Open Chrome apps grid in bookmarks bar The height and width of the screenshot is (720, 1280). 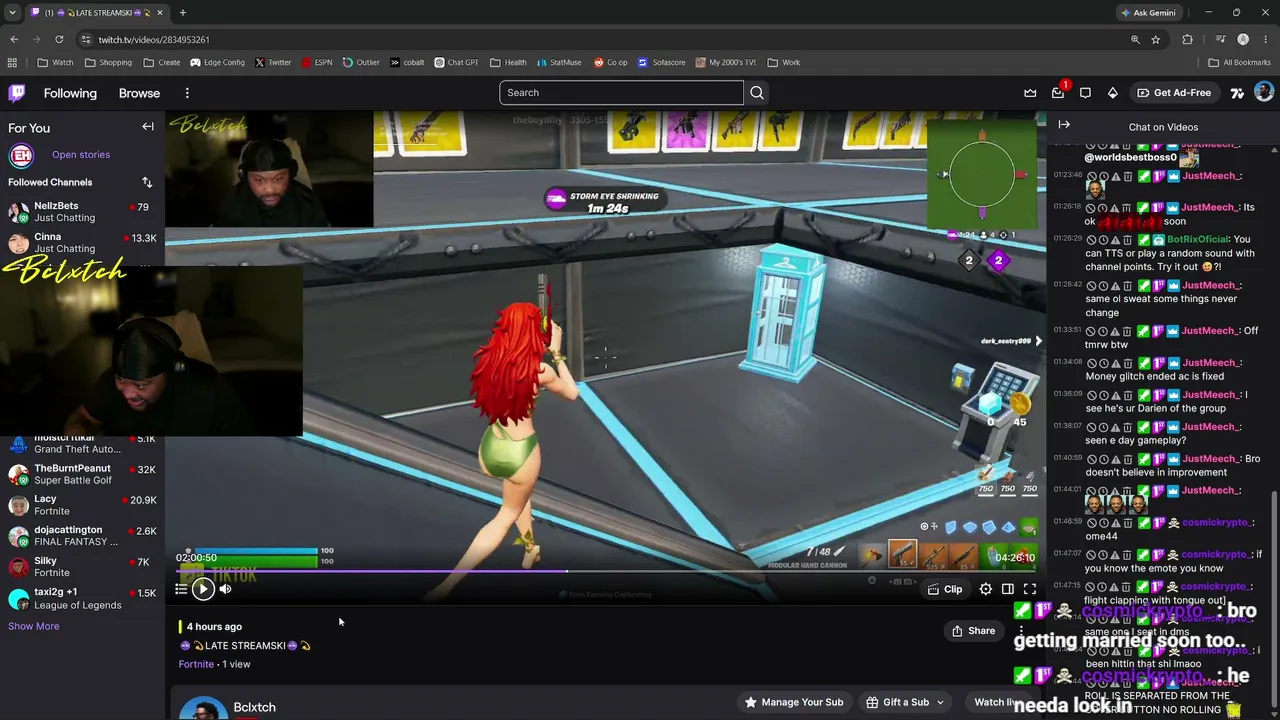click(x=12, y=62)
